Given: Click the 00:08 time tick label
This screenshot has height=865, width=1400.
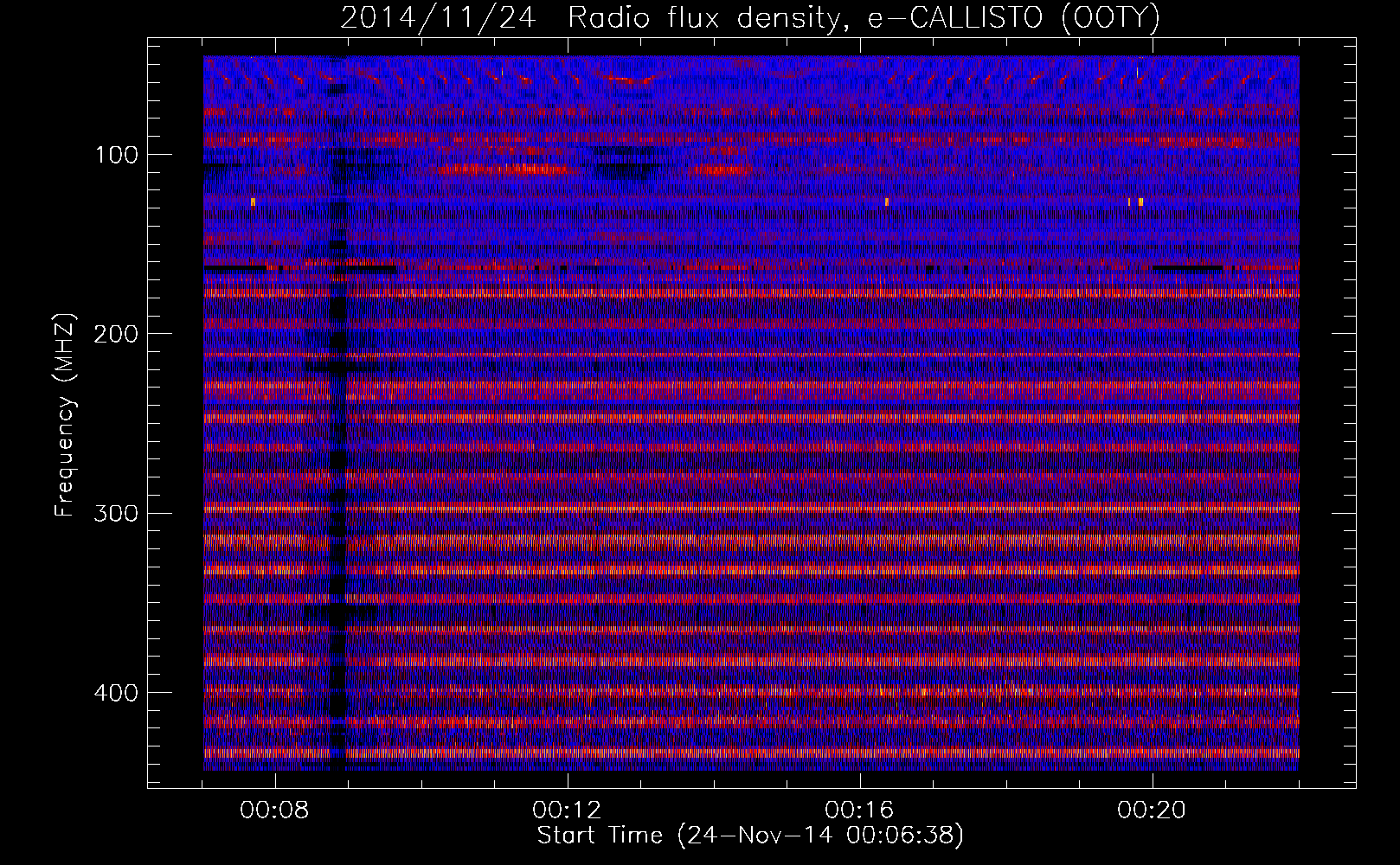Looking at the screenshot, I should click(x=274, y=811).
